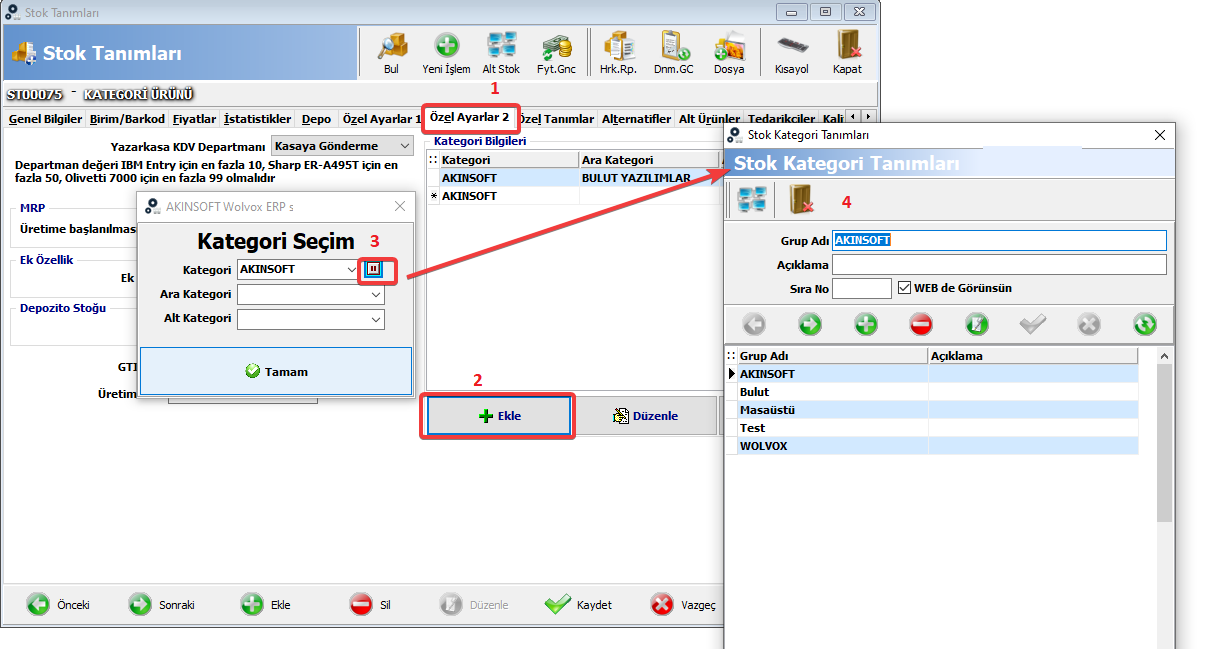1207x649 pixels.
Task: Click Ekle under Kategori Bilgileri grid
Action: click(500, 416)
